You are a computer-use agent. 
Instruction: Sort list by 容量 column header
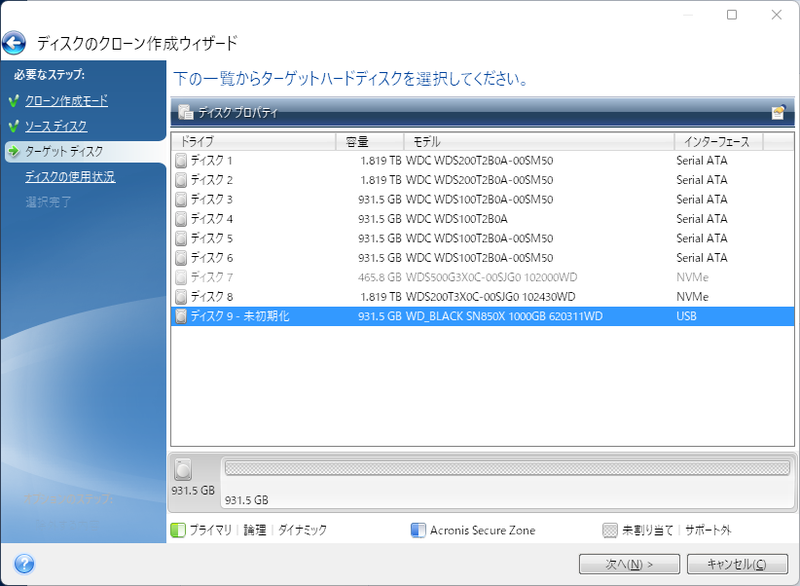coord(372,142)
